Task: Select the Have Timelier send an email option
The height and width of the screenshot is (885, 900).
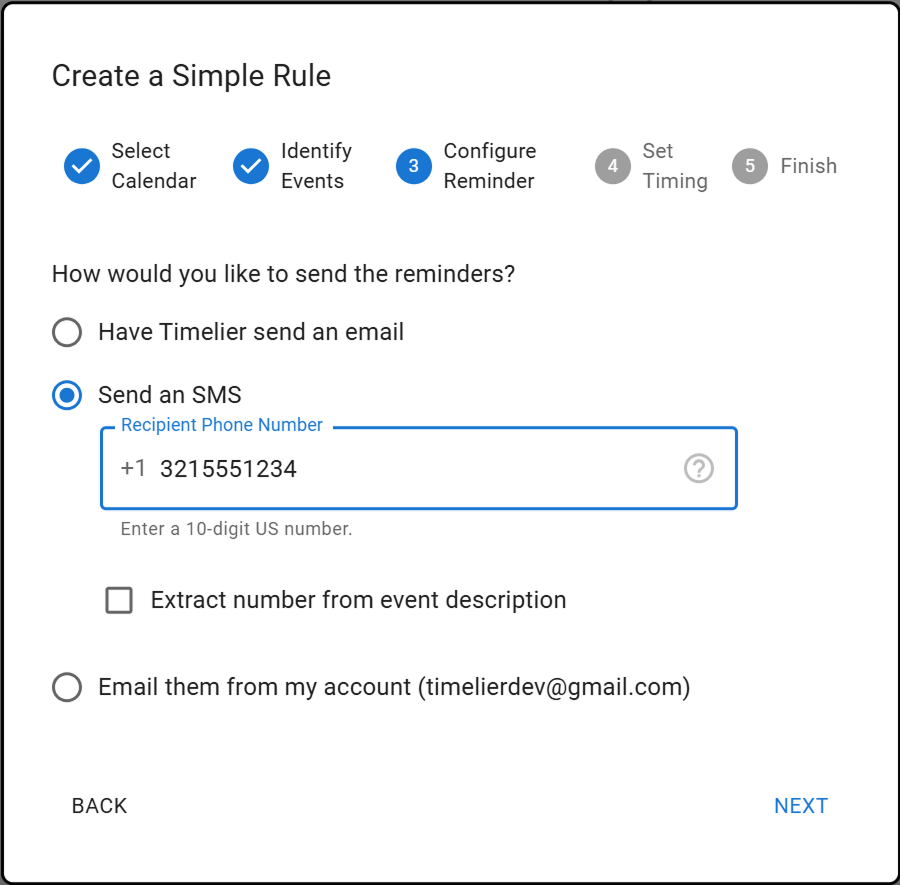Action: [x=66, y=332]
